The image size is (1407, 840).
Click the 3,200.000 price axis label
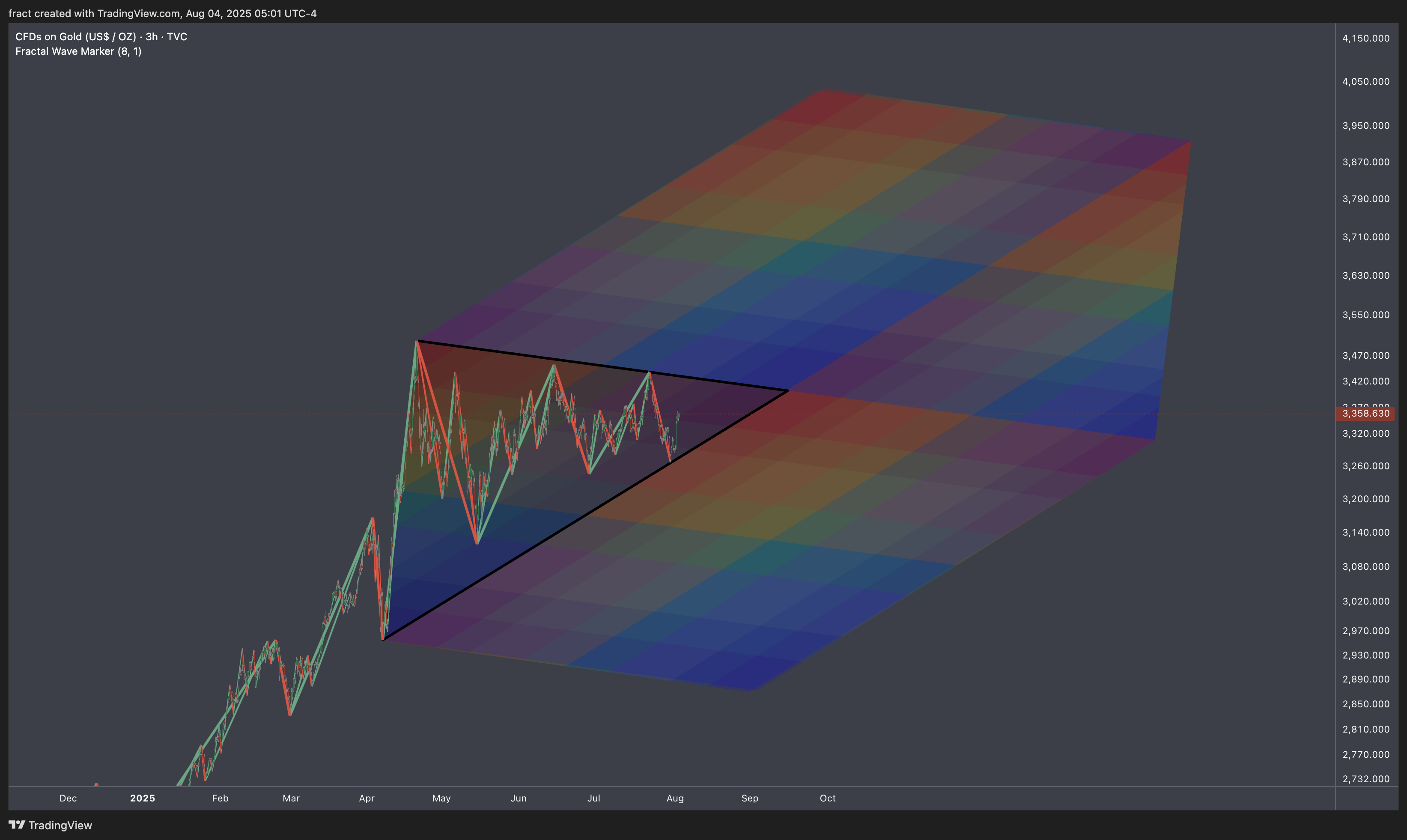click(1366, 499)
